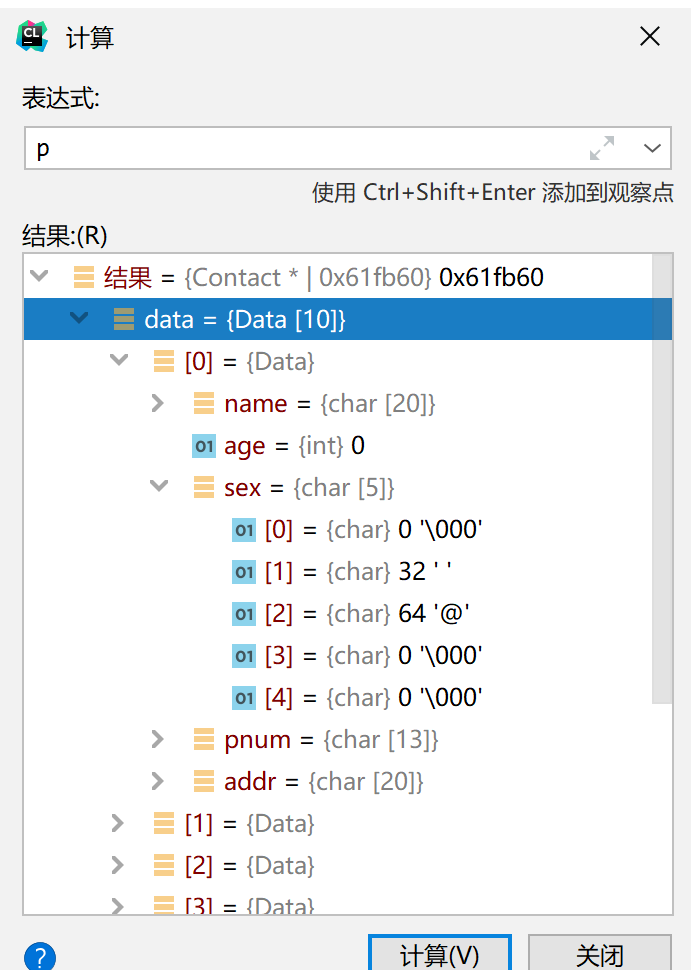Click the expand editor arrows in expression field
The height and width of the screenshot is (970, 691).
pos(601,147)
